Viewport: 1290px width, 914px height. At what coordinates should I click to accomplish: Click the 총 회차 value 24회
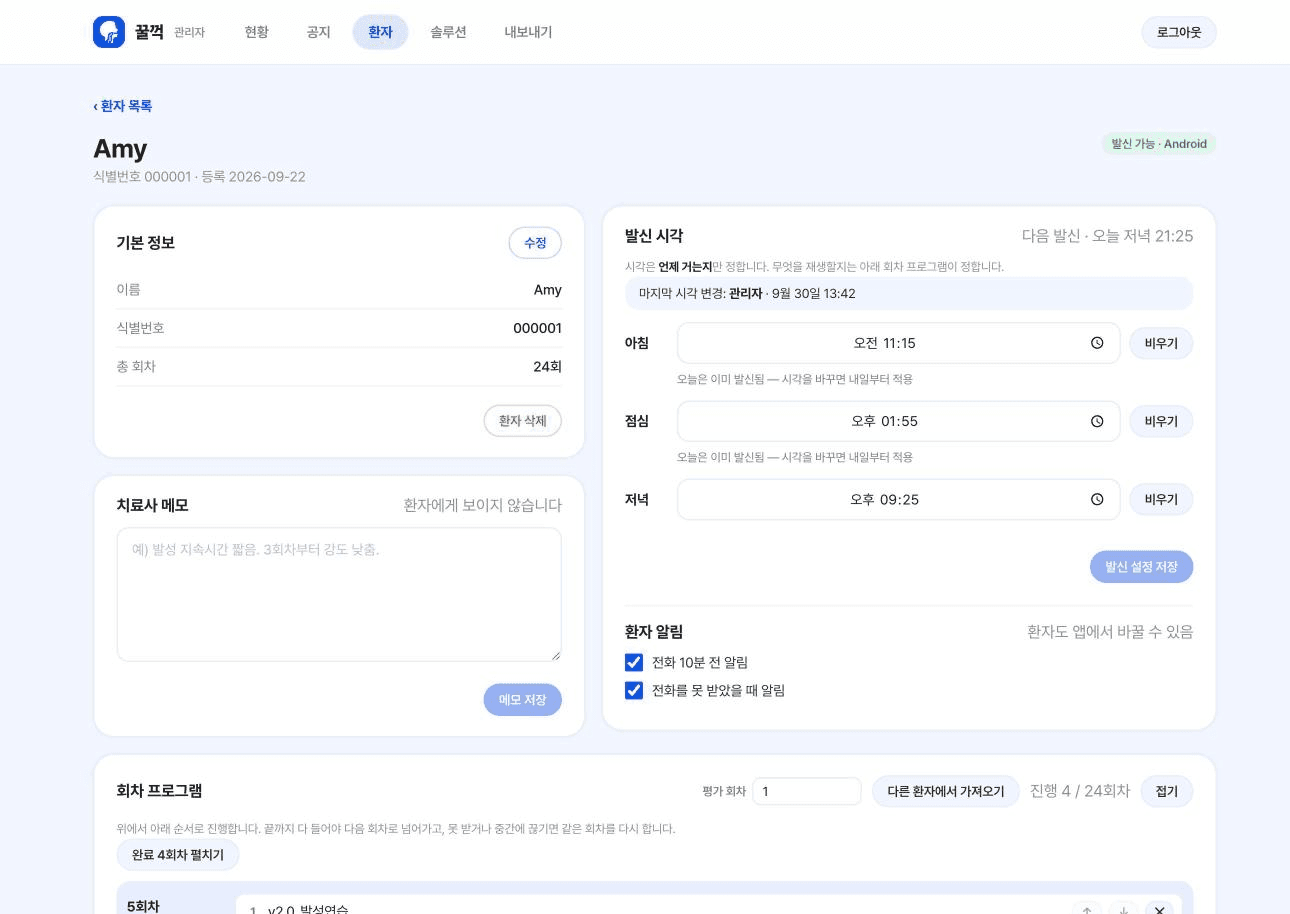pyautogui.click(x=547, y=367)
